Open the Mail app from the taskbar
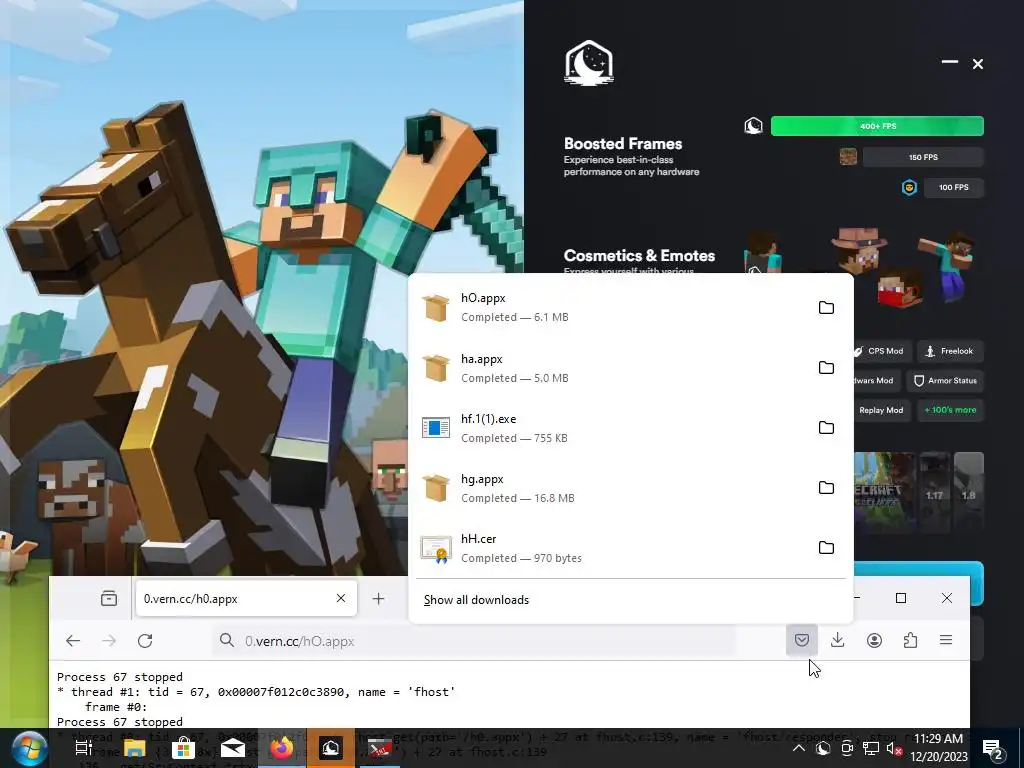Viewport: 1024px width, 768px height. coord(232,748)
